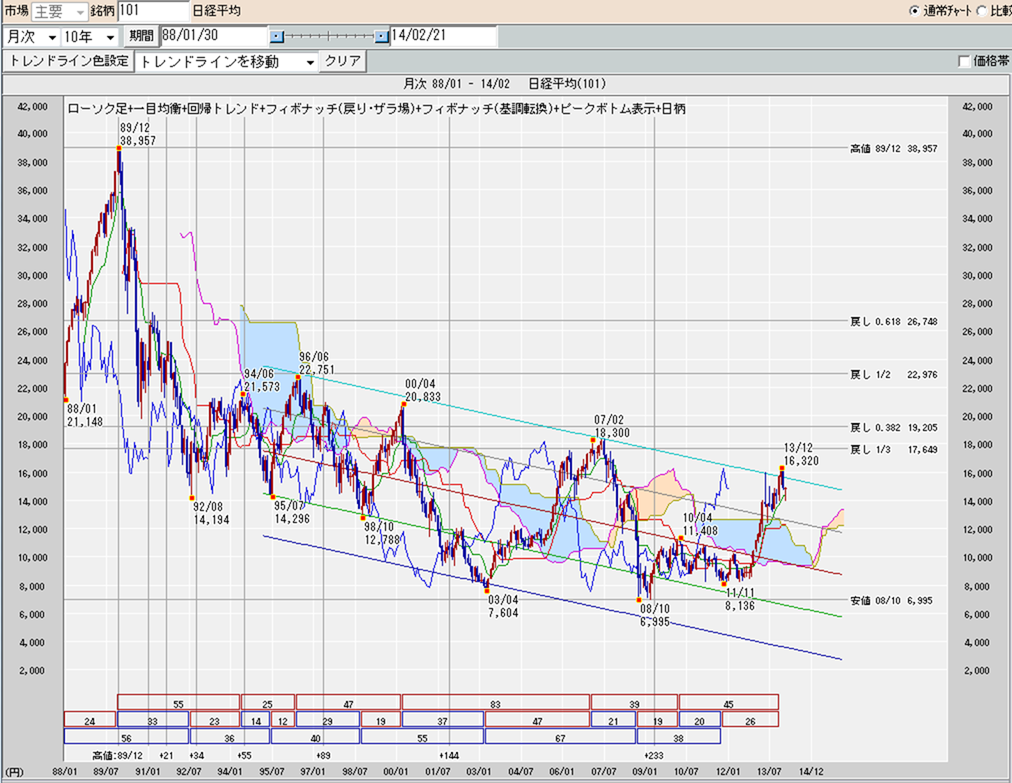Click the 92/08 14,194 bottom label

(211, 513)
